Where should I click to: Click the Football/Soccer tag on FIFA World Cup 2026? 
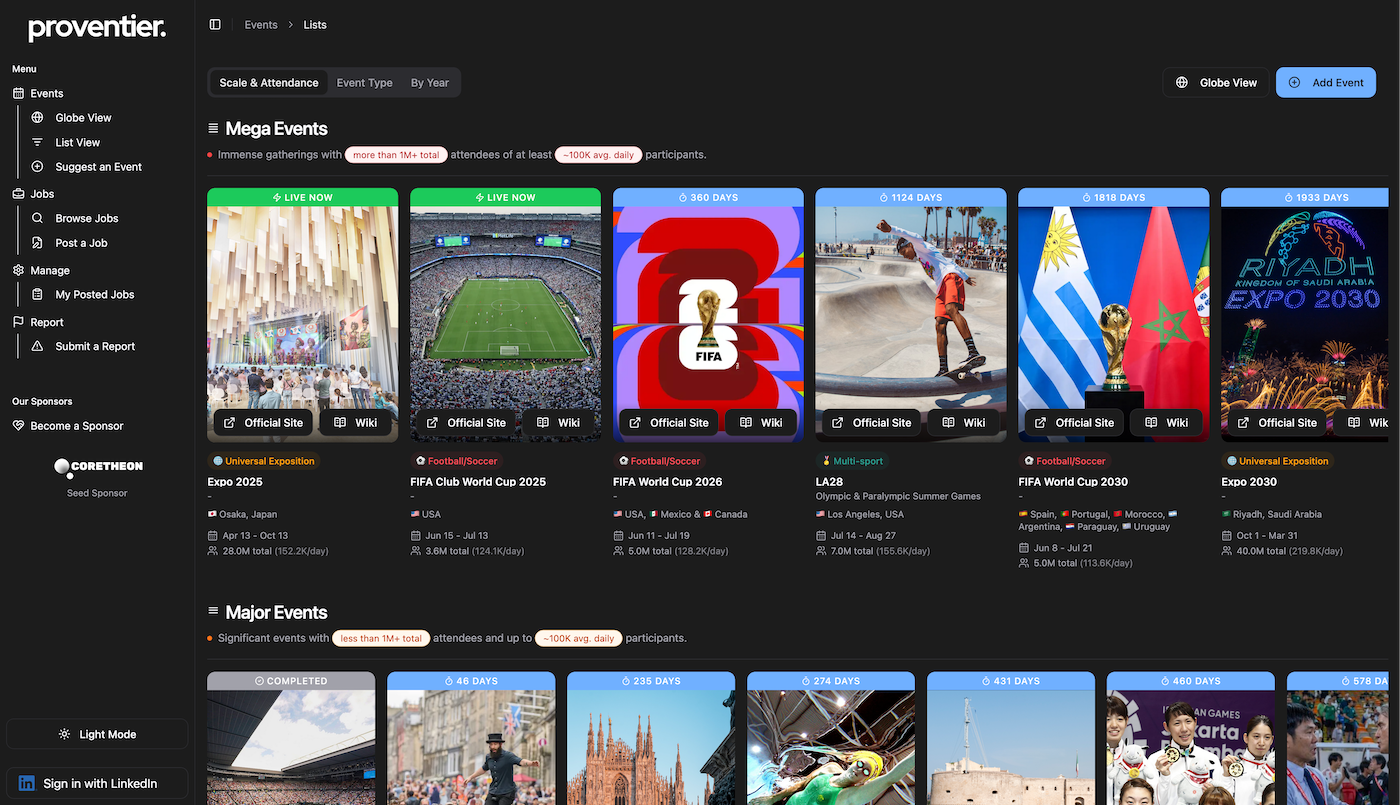pyautogui.click(x=660, y=461)
